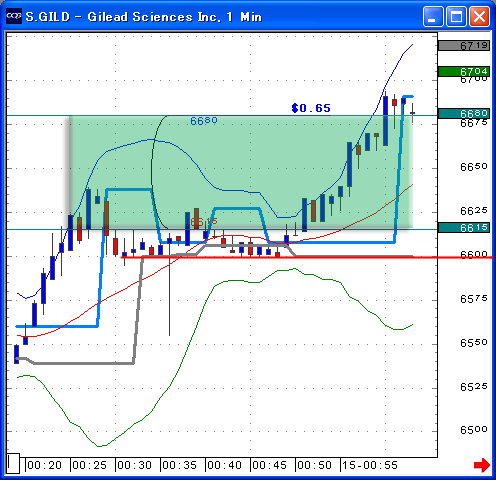The image size is (496, 480).
Task: Click the 00:30 time label
Action: coord(135,465)
